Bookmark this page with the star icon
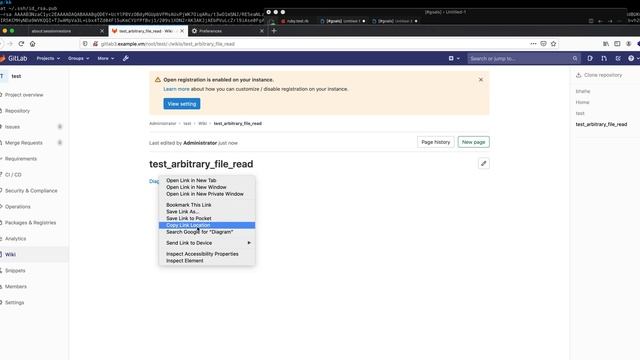This screenshot has width=640, height=360. point(553,44)
